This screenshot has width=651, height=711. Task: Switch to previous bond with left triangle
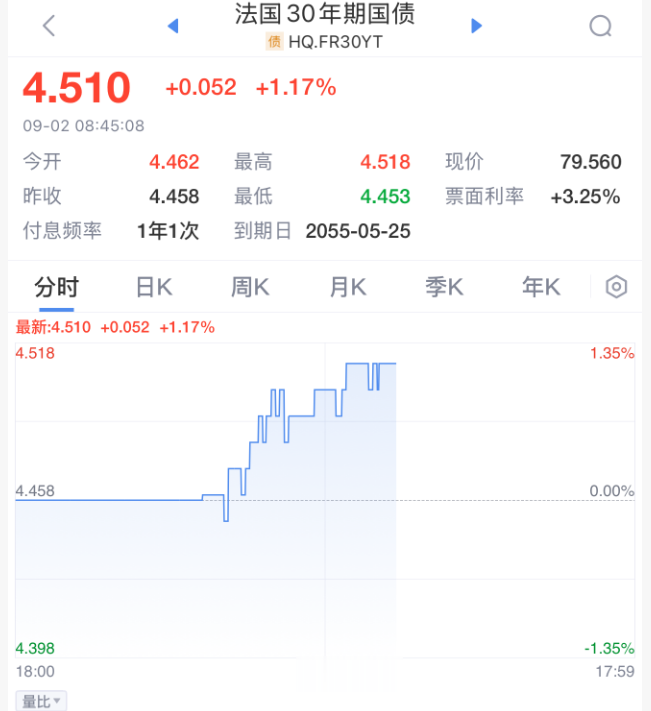click(172, 26)
